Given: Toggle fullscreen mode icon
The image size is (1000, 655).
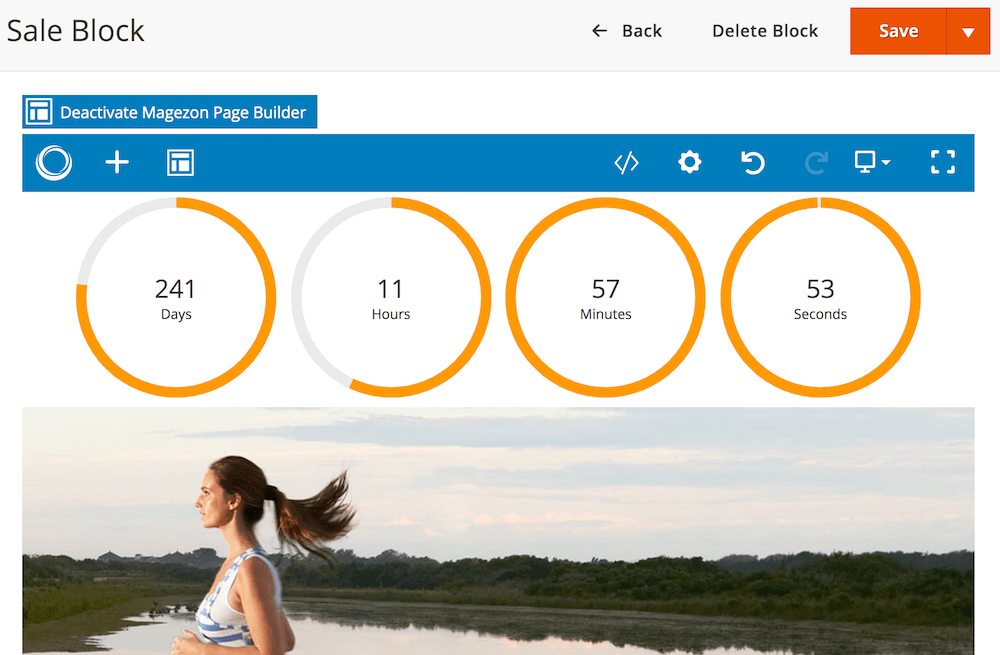Looking at the screenshot, I should pyautogui.click(x=943, y=162).
